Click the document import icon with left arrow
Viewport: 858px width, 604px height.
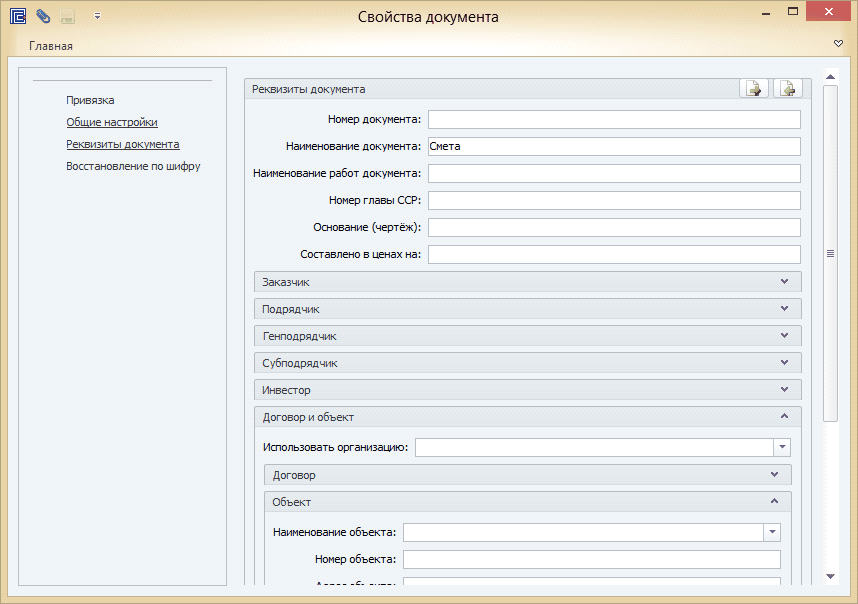click(789, 89)
